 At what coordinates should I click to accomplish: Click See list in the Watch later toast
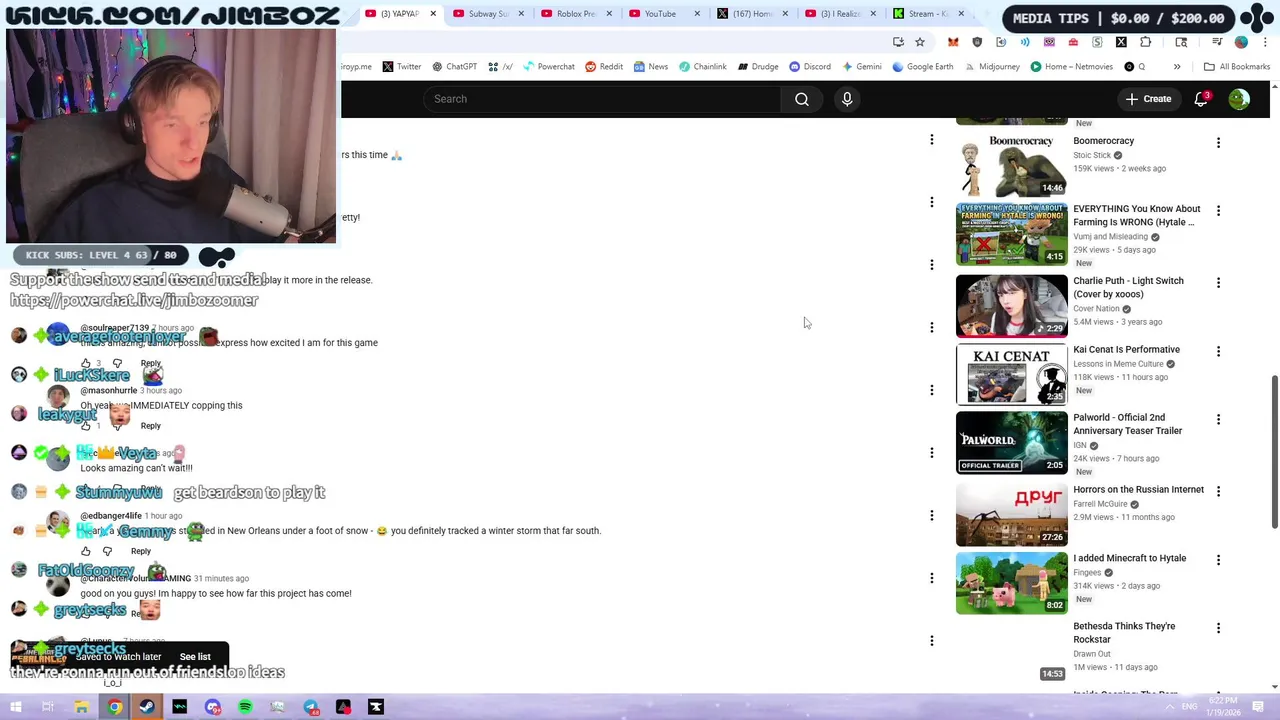[195, 657]
